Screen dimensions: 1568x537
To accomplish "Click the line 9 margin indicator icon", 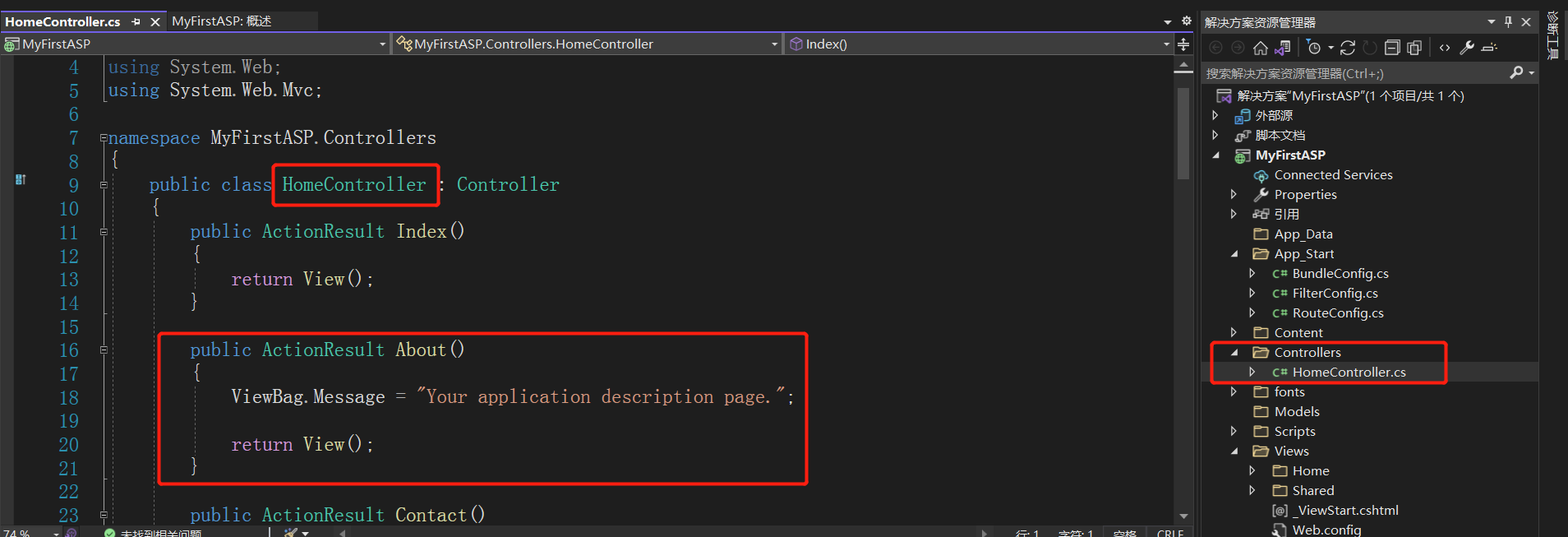I will pyautogui.click(x=21, y=179).
